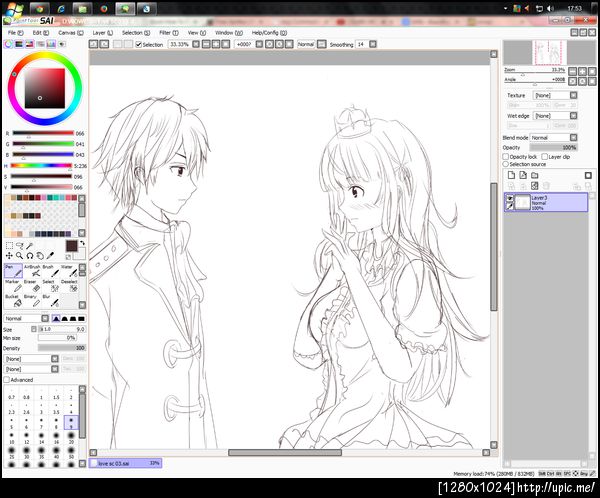Toggle the RGB slider panel display

19,44
